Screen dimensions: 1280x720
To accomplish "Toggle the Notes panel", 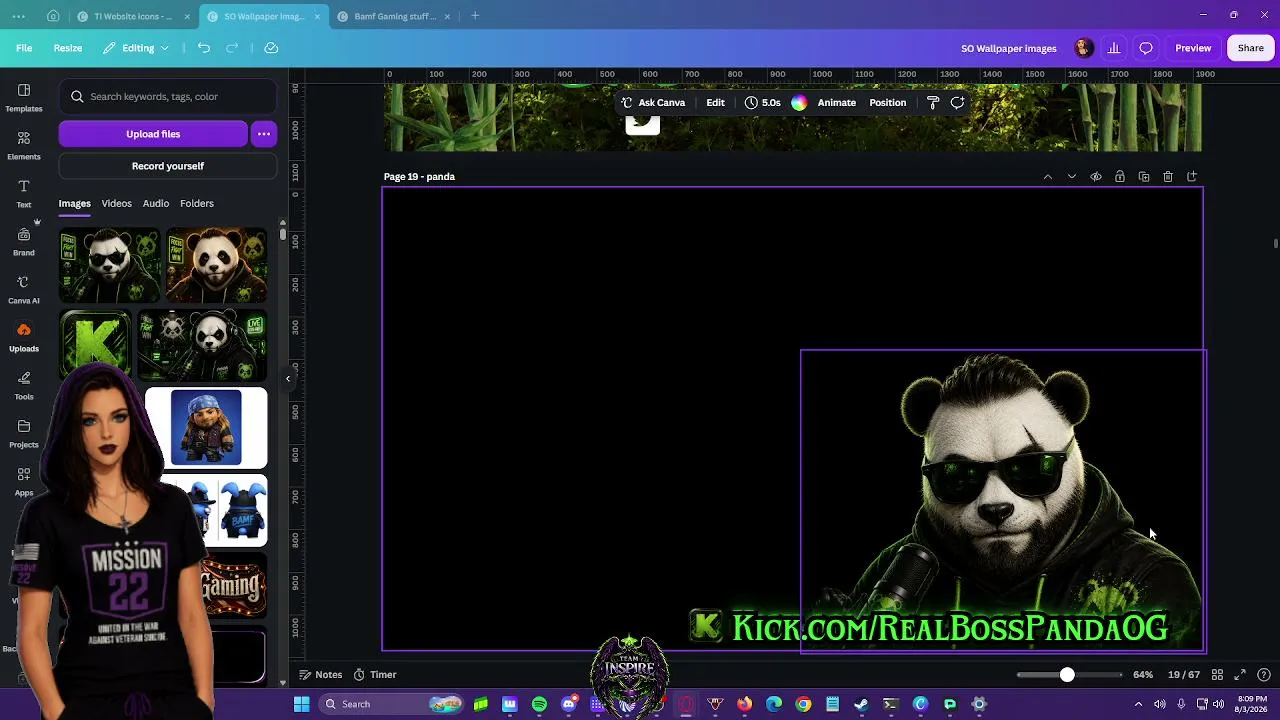I will pos(320,675).
